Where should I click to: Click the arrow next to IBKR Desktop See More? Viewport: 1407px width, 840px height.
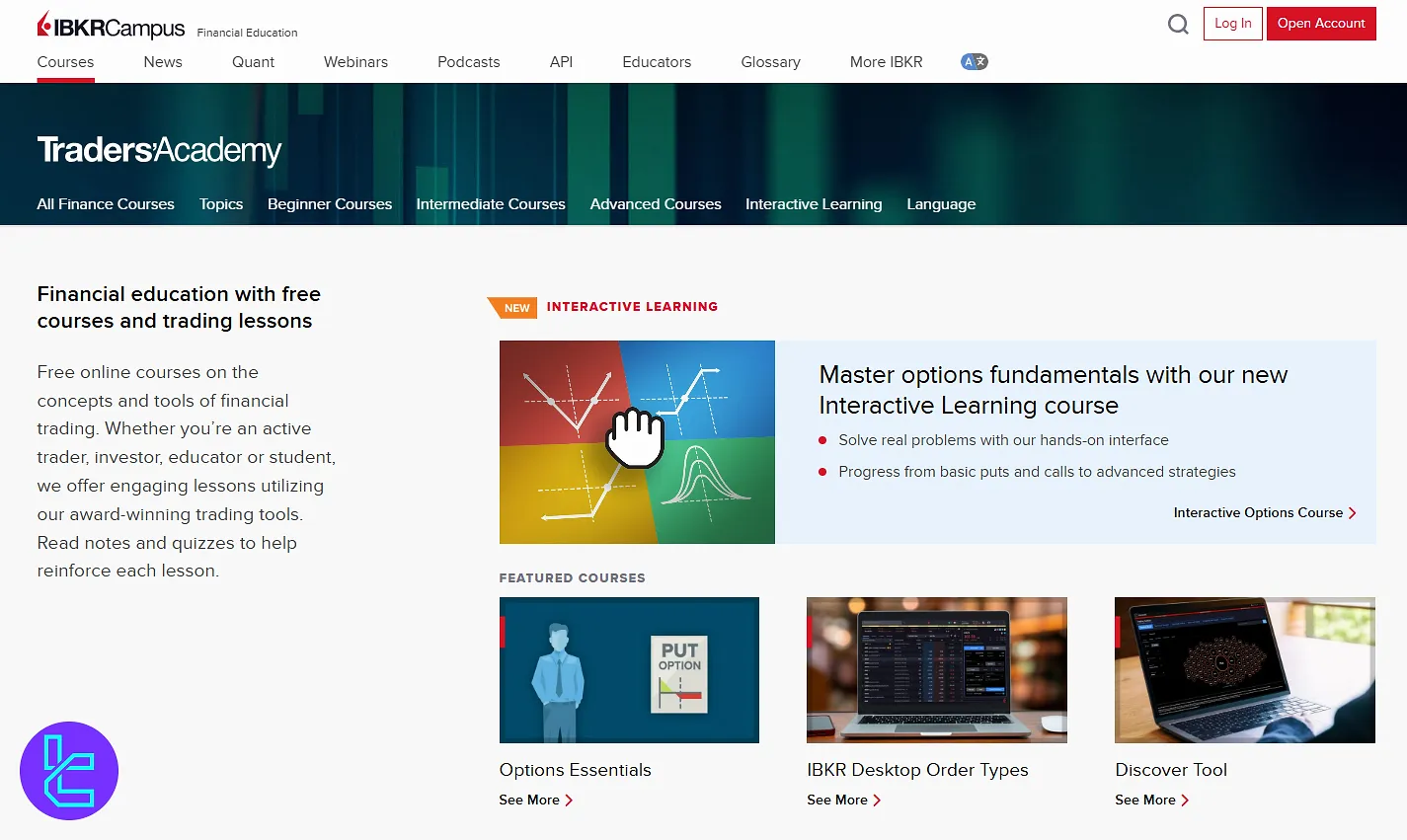point(877,801)
